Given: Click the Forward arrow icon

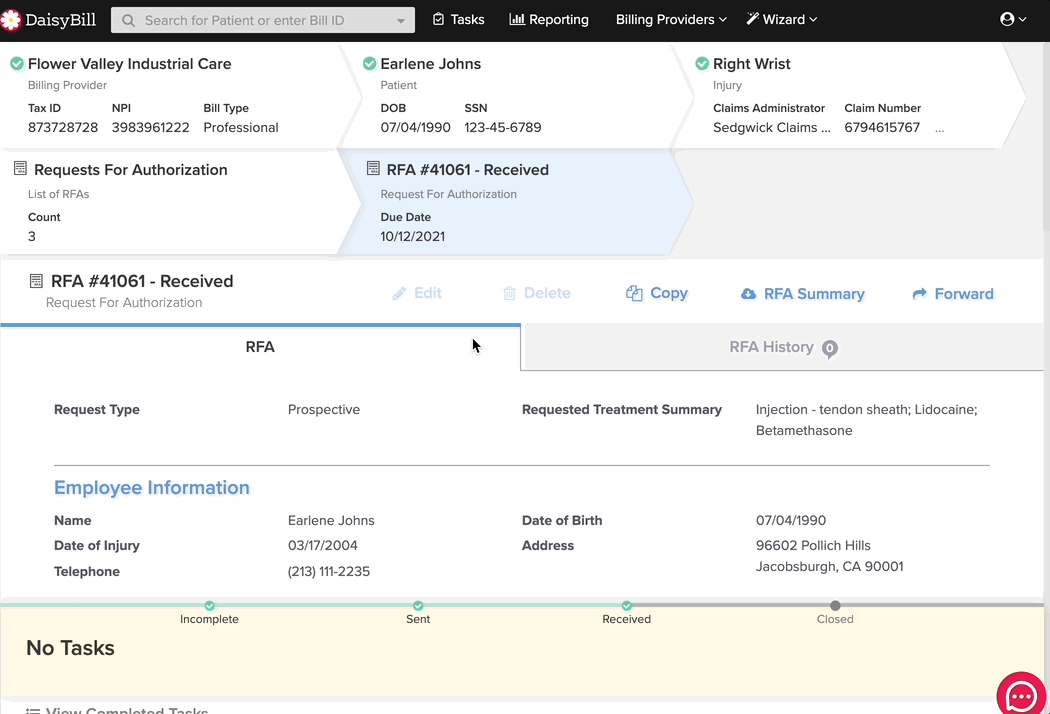Looking at the screenshot, I should click(920, 293).
